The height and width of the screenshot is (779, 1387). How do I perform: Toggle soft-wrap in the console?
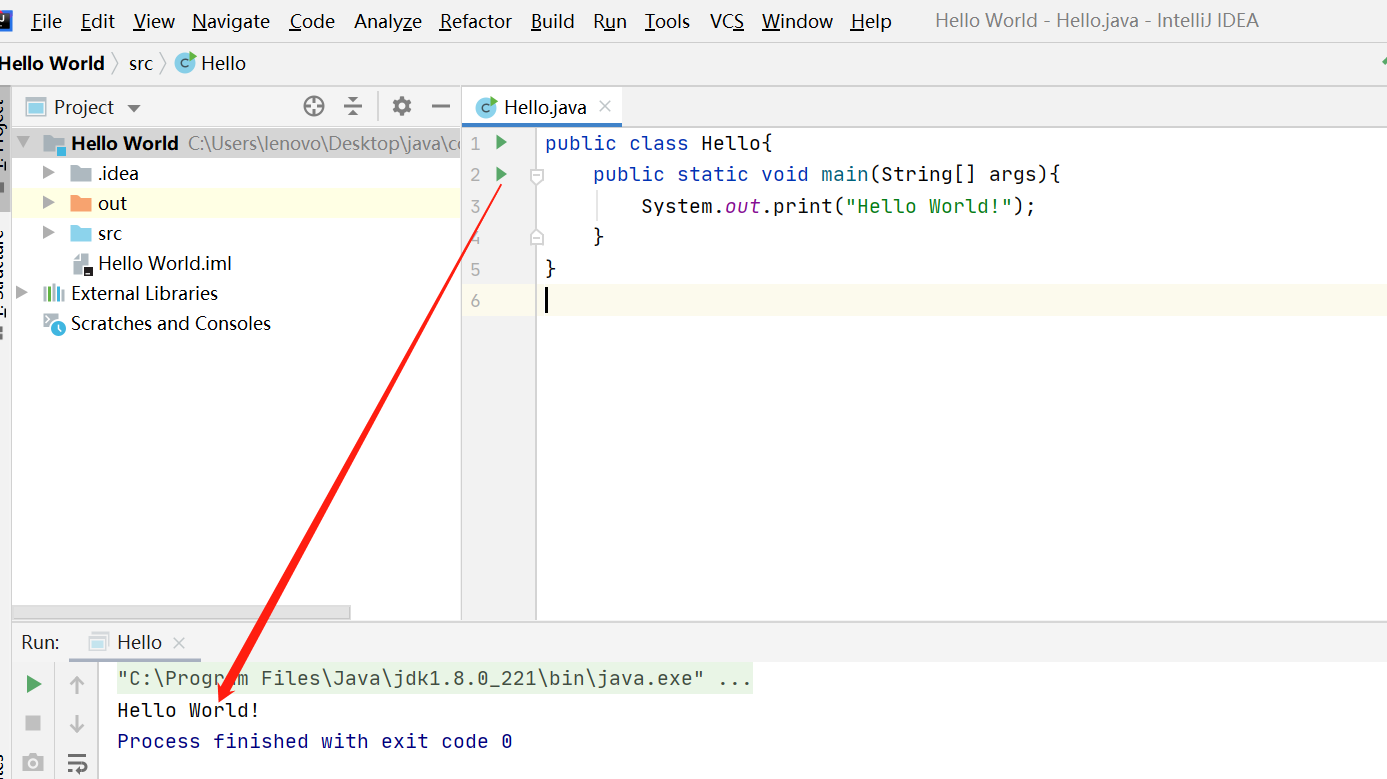(77, 764)
